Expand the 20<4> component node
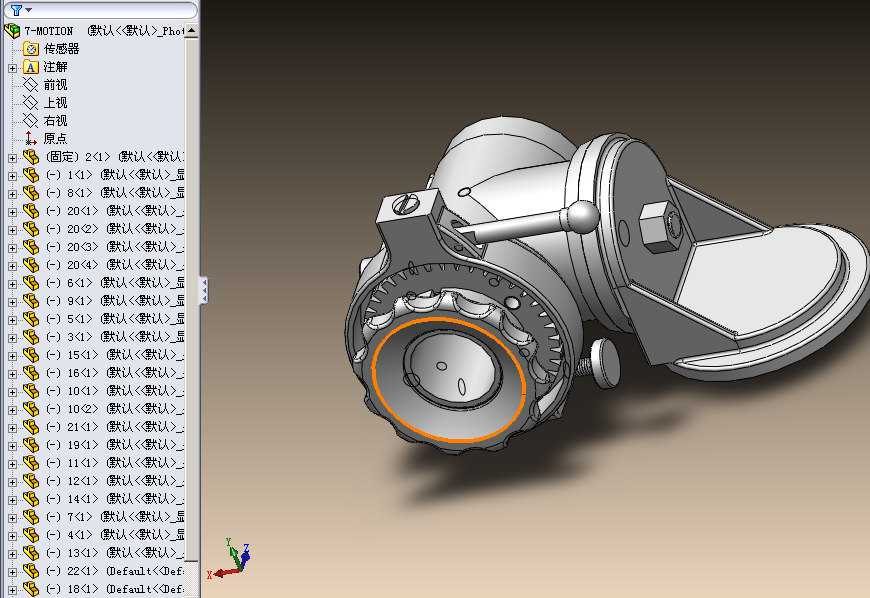Viewport: 870px width, 598px height. [x=12, y=266]
